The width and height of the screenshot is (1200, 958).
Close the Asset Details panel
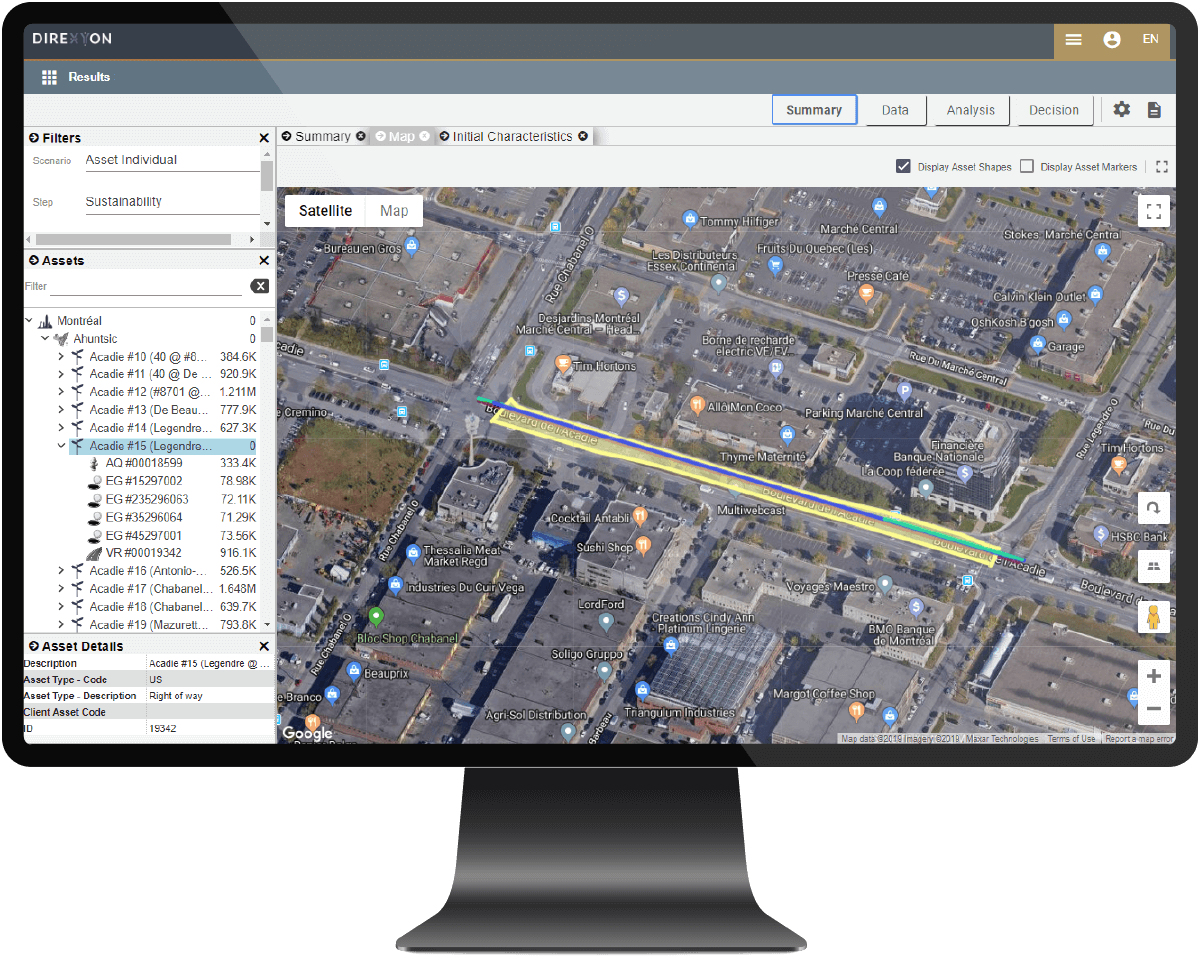pos(264,647)
